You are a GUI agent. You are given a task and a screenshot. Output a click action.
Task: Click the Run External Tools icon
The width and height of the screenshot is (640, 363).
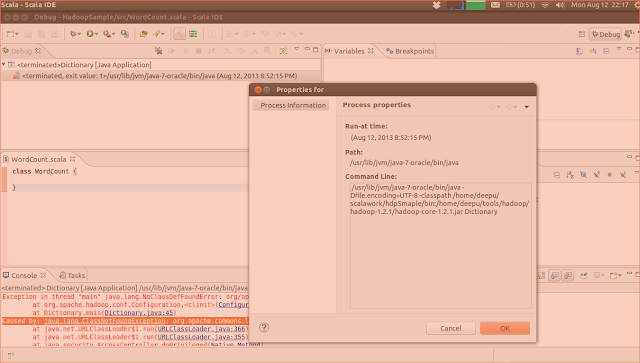pos(107,34)
